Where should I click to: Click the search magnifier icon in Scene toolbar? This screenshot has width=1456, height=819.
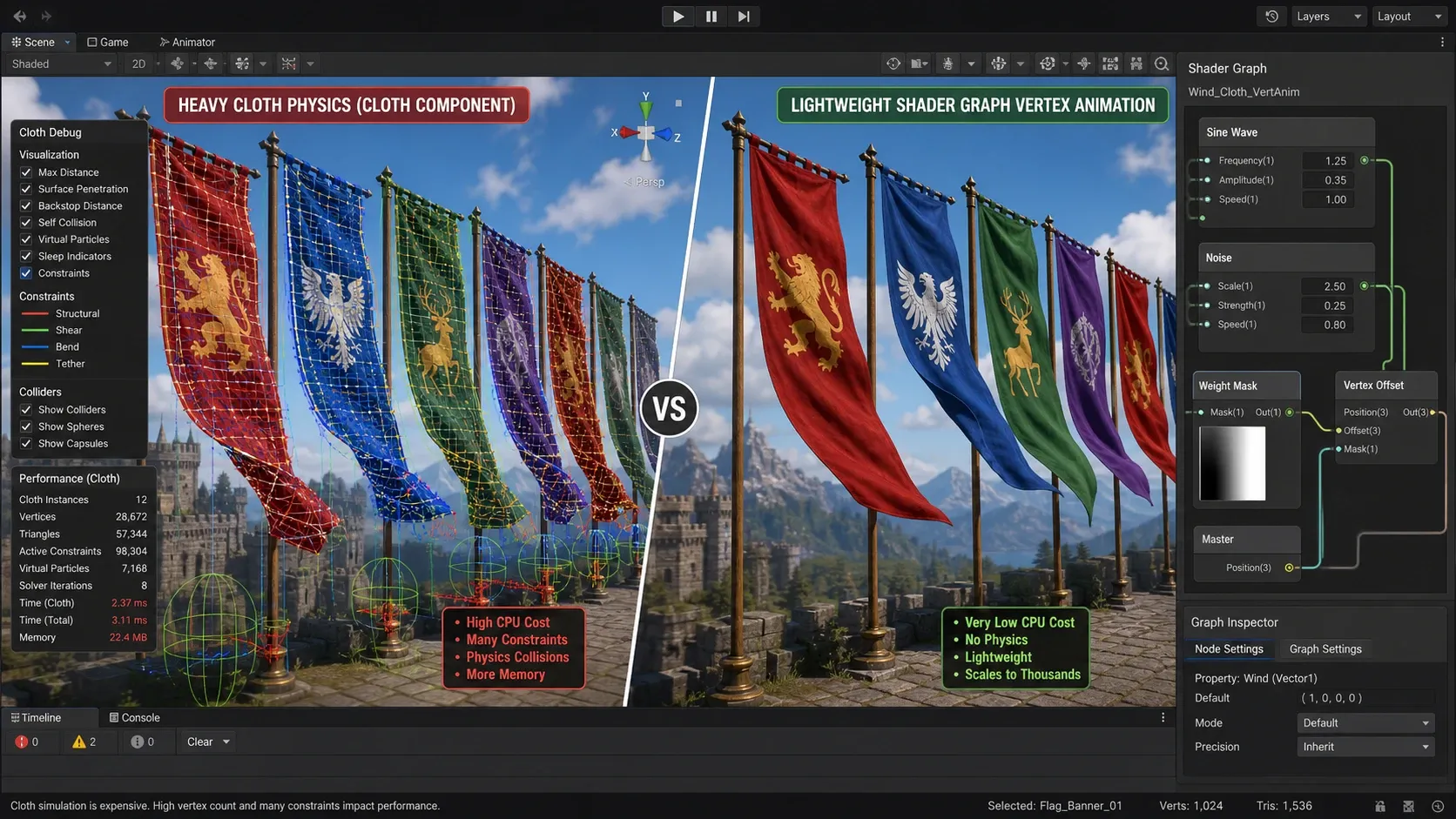(x=1161, y=64)
